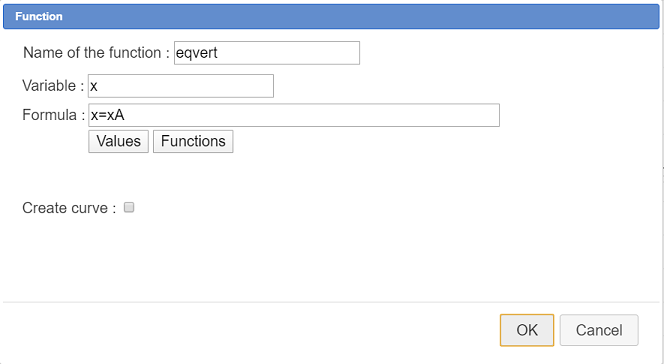Viewport: 664px width, 364px height.
Task: Click the 'Formula :' label
Action: pos(53,115)
